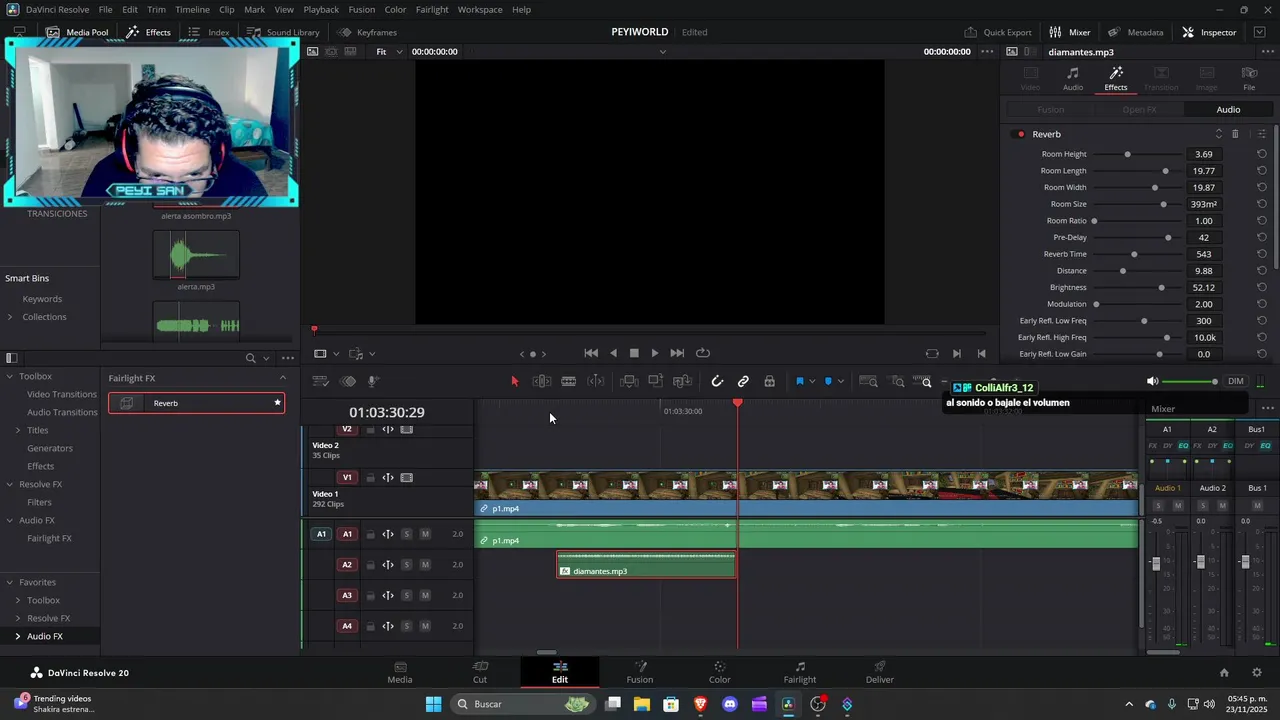Click the Overwrite Clip icon
Screen dimensions: 1280x720
coord(656,381)
